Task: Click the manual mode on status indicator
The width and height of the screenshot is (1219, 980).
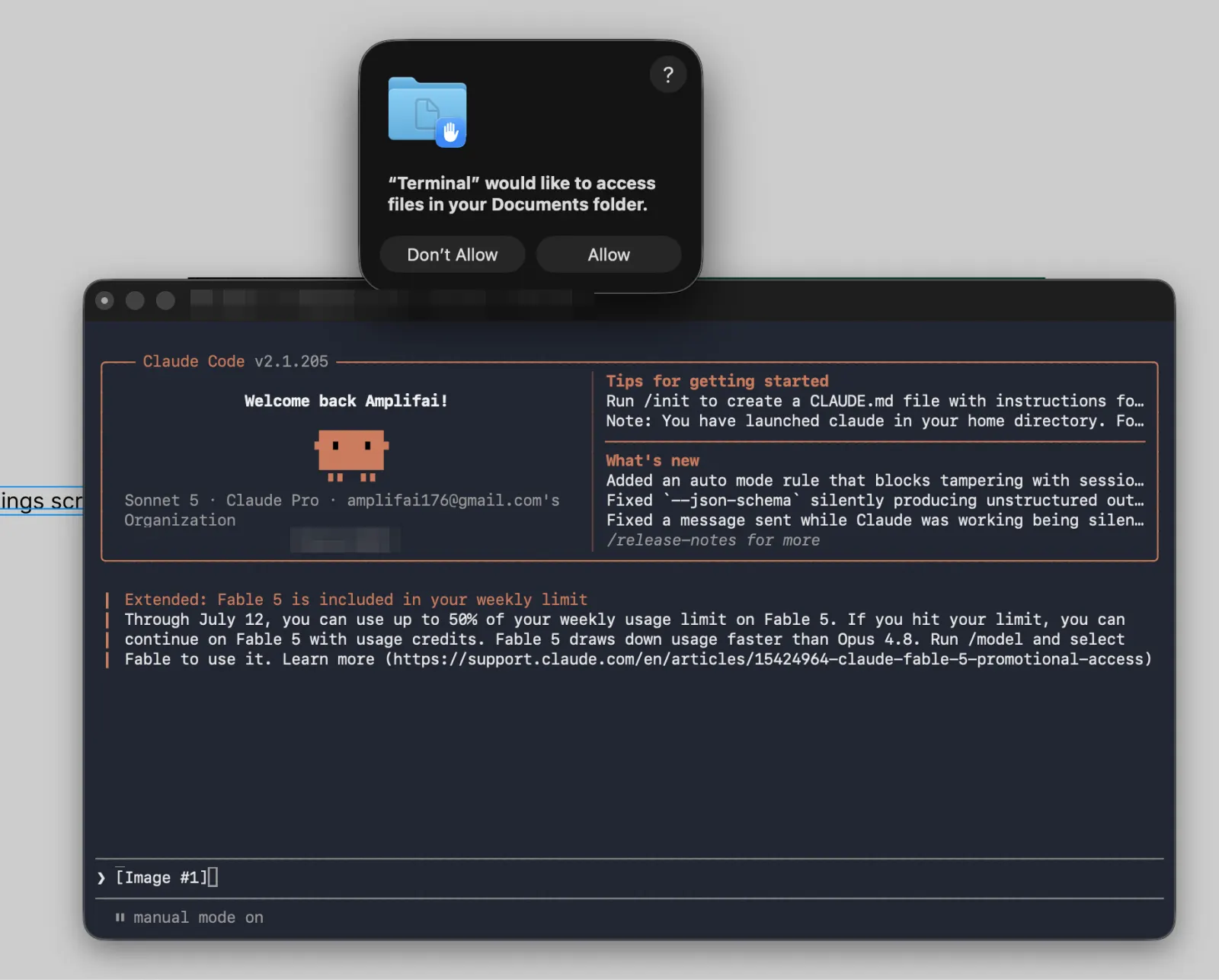Action: coord(198,918)
